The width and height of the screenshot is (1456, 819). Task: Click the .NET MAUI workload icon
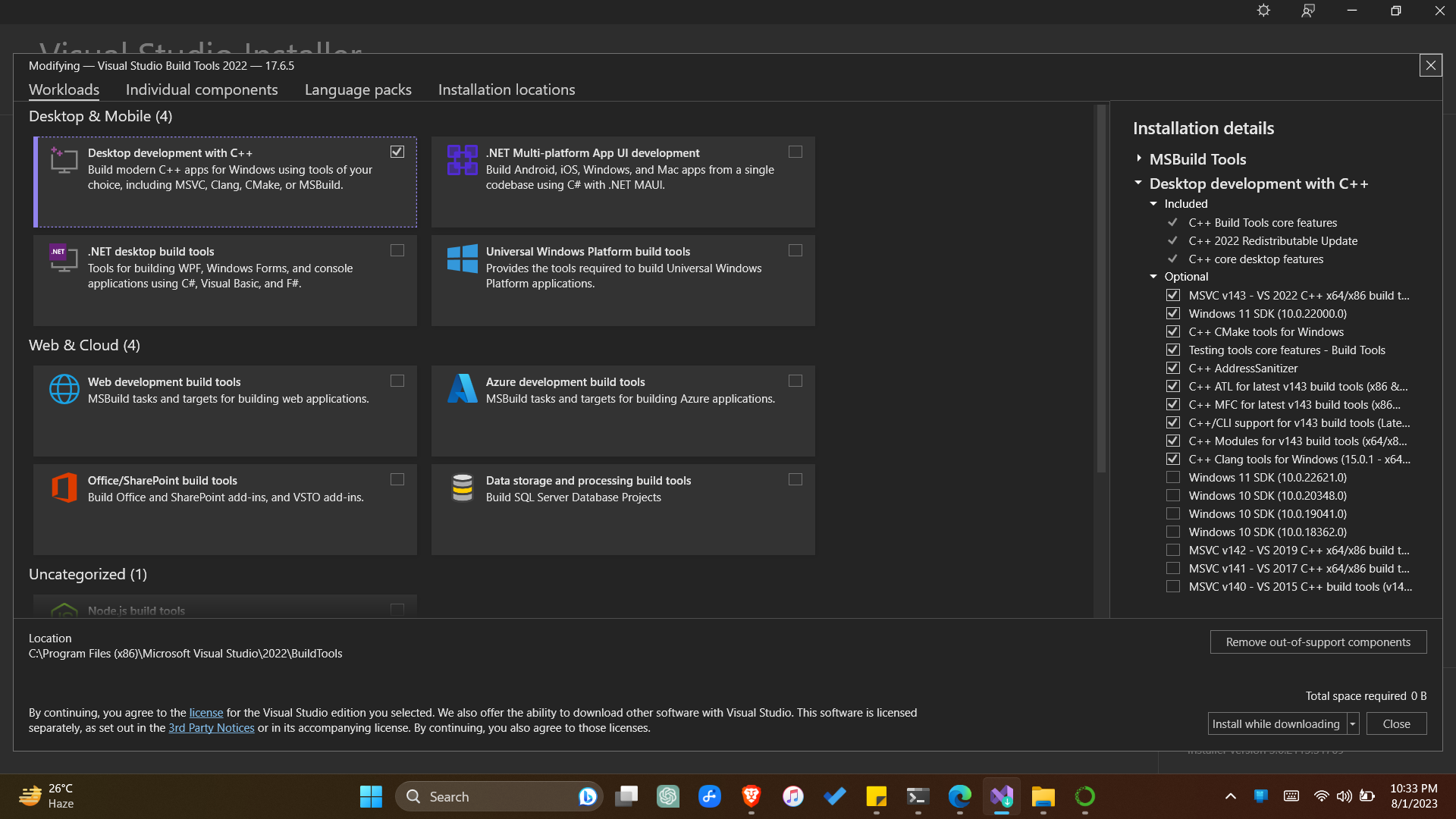click(x=462, y=160)
